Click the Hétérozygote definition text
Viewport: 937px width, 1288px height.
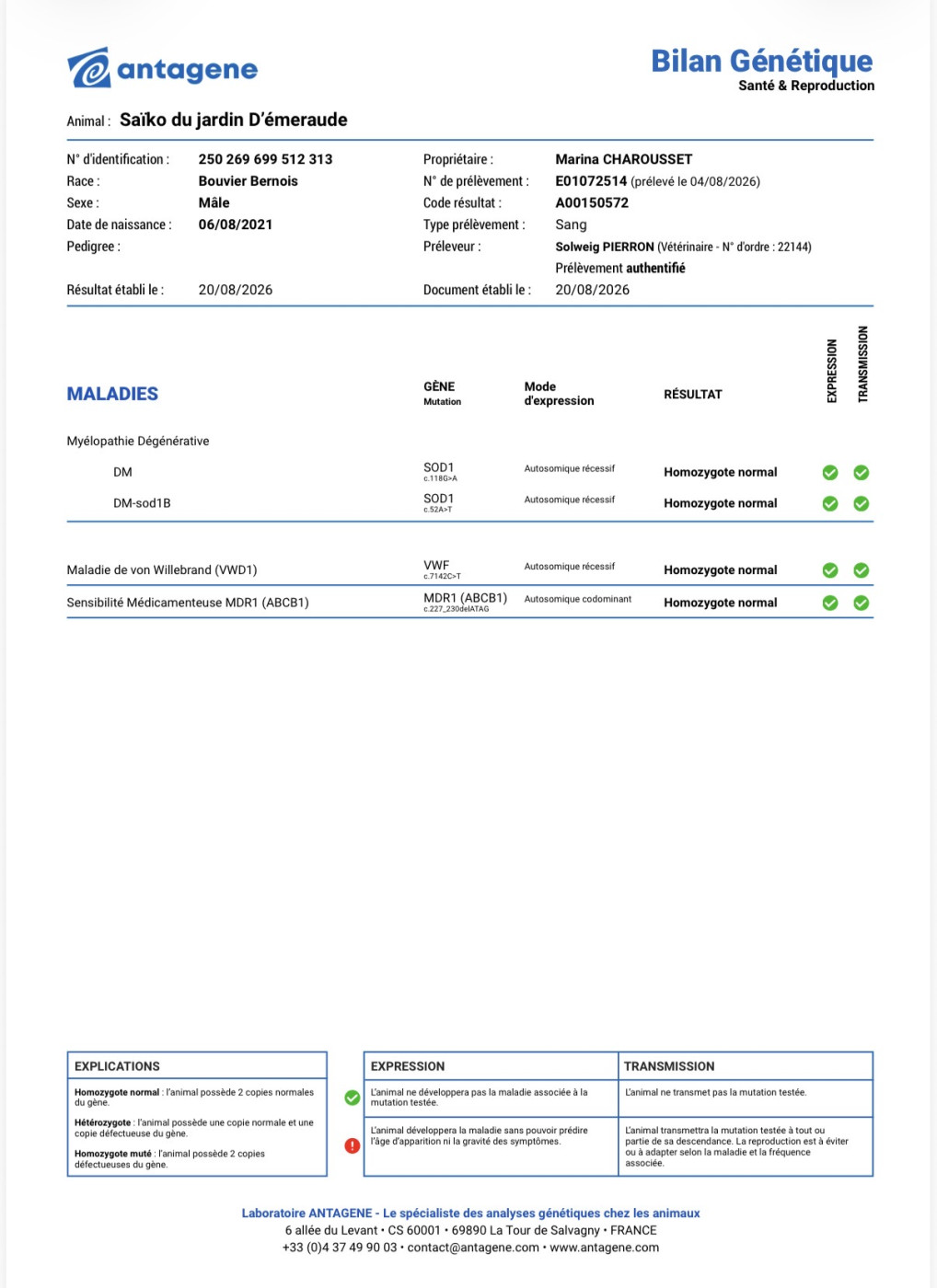click(194, 1128)
